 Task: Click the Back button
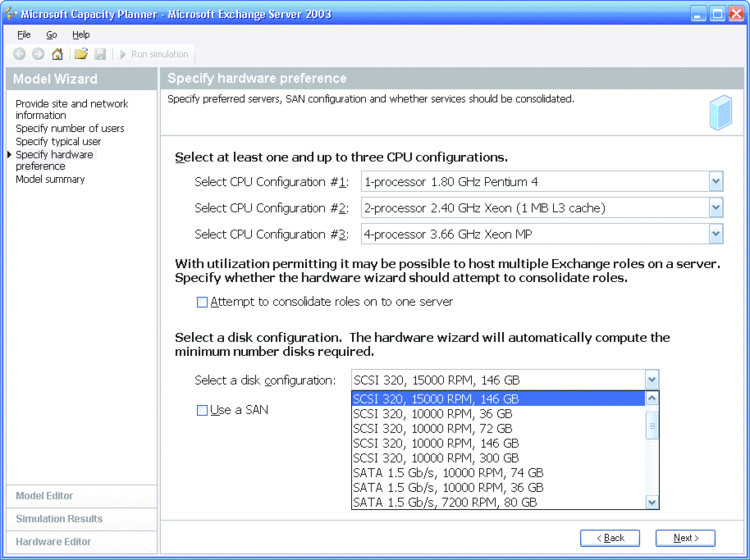(x=610, y=538)
